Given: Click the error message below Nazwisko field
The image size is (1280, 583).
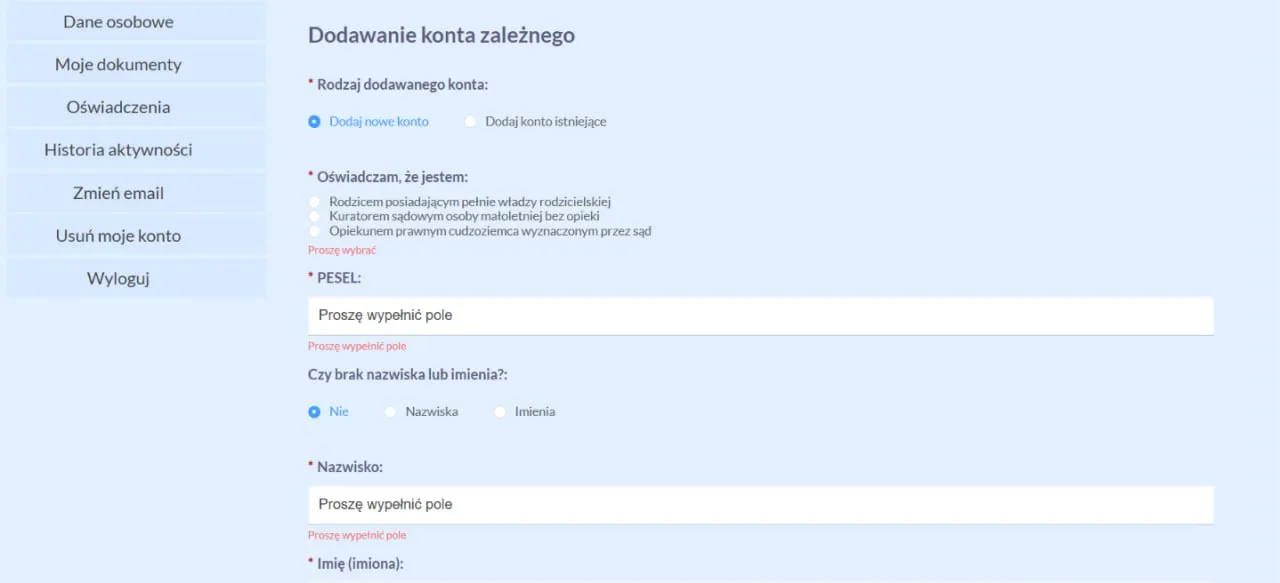Looking at the screenshot, I should point(357,535).
